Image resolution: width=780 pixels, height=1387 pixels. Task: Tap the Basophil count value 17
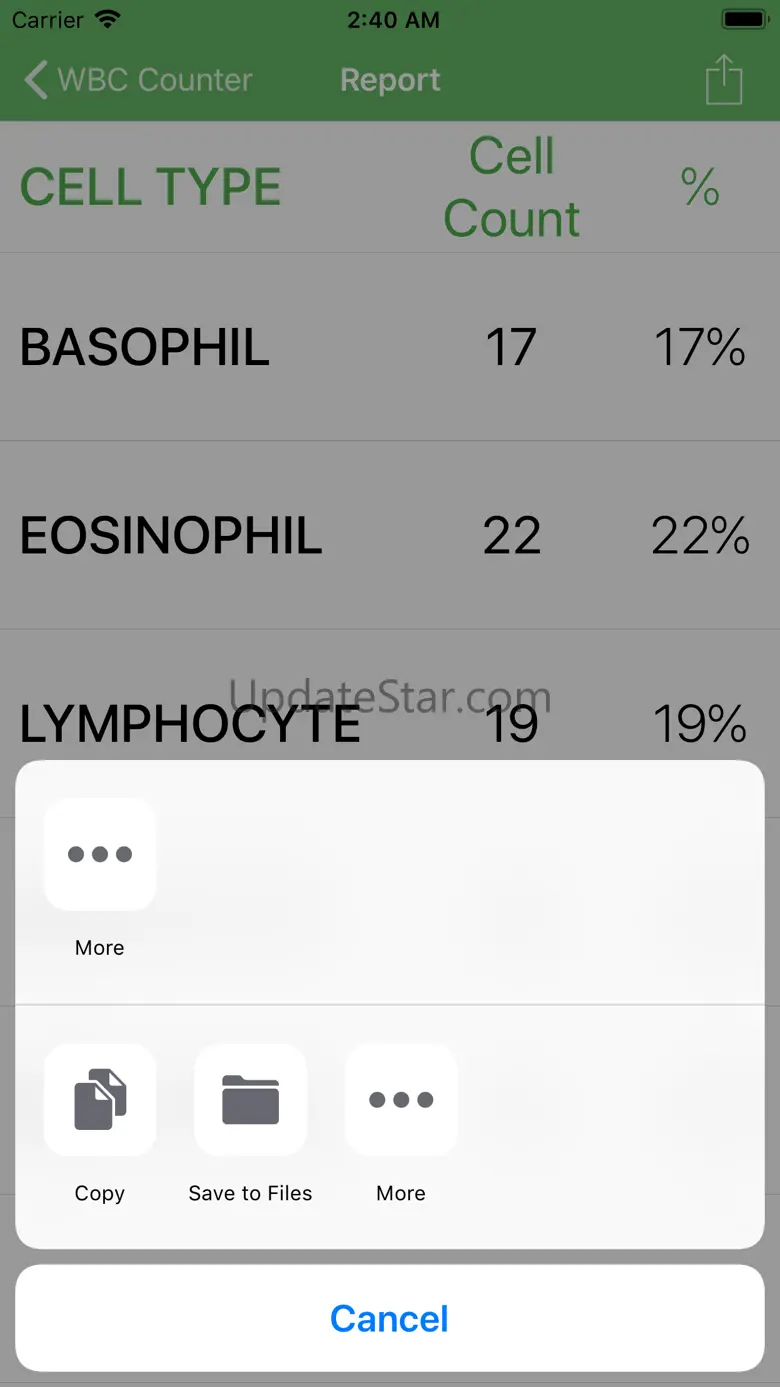coord(511,347)
